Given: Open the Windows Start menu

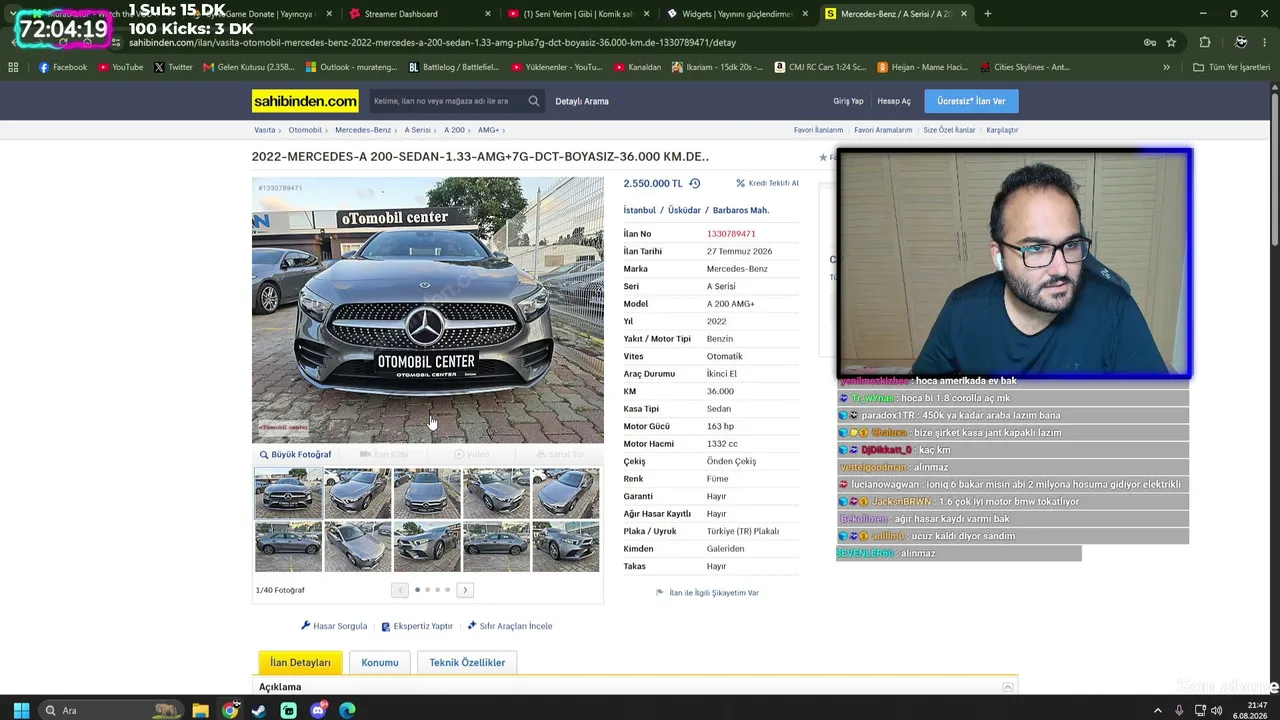Looking at the screenshot, I should coord(21,710).
